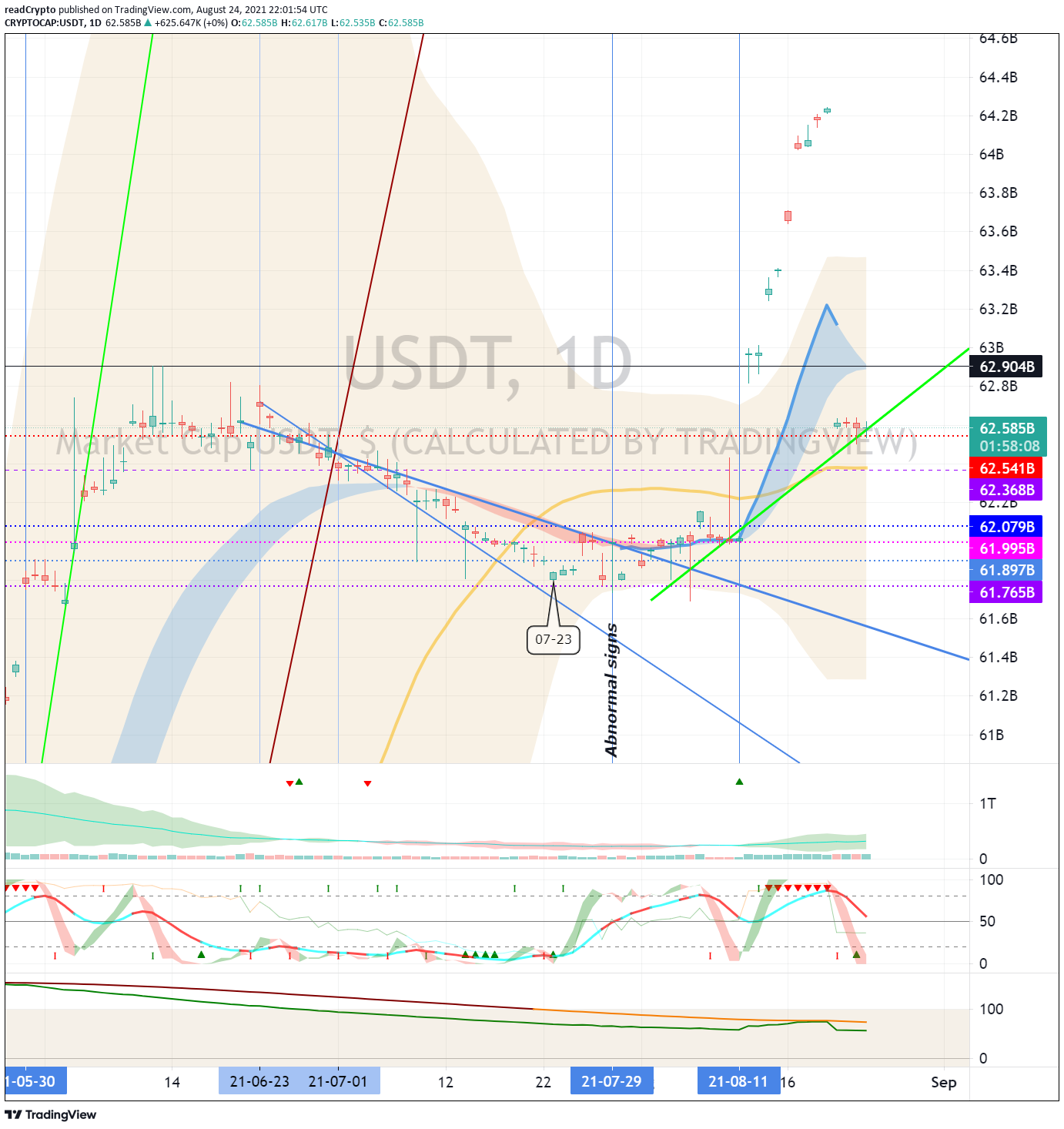Click the 21-07-29 date label
This screenshot has width=1064, height=1129.
[611, 1081]
